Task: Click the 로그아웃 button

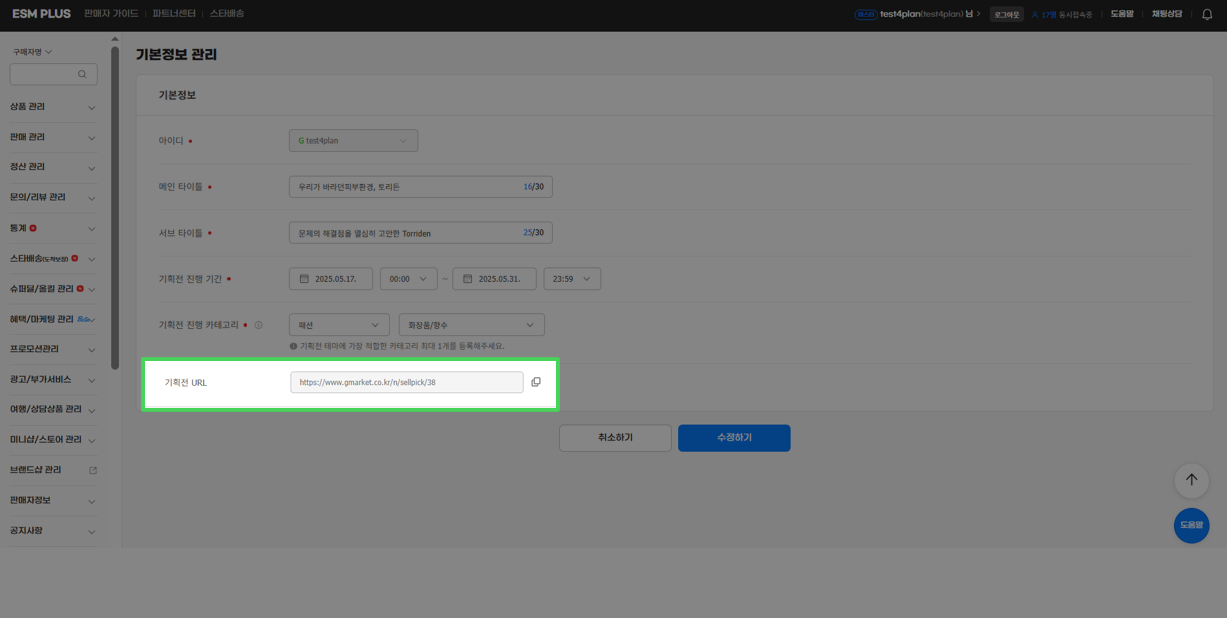Action: (x=1007, y=14)
